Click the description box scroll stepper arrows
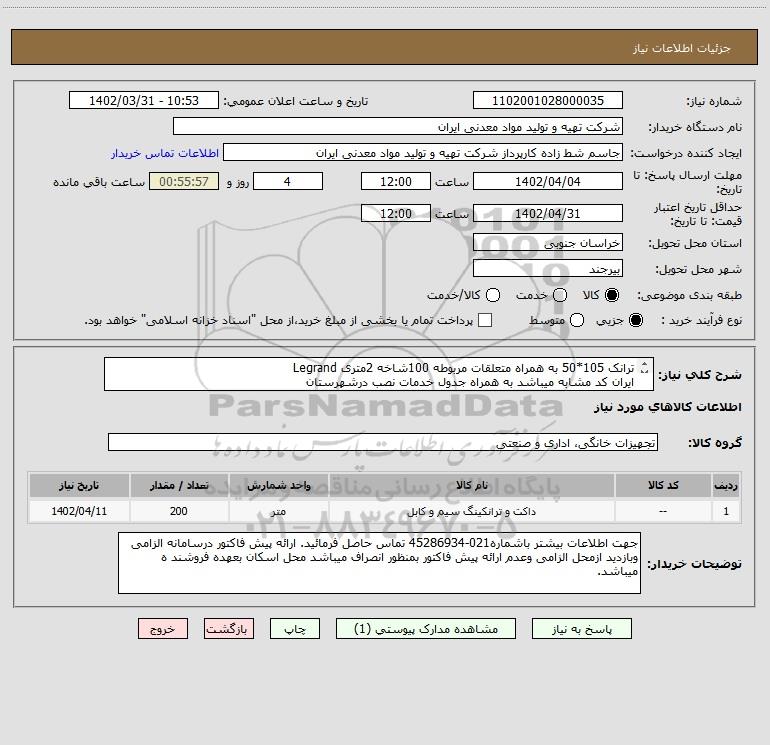Image resolution: width=770 pixels, height=745 pixels. click(x=644, y=368)
